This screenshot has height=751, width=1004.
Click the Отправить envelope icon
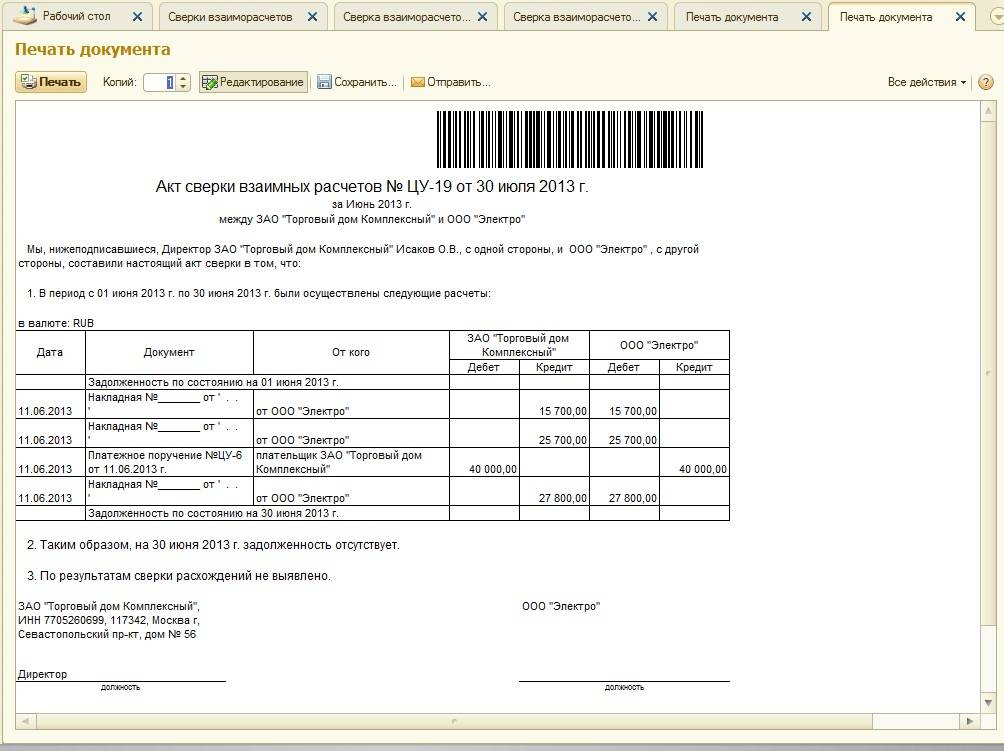pos(417,82)
